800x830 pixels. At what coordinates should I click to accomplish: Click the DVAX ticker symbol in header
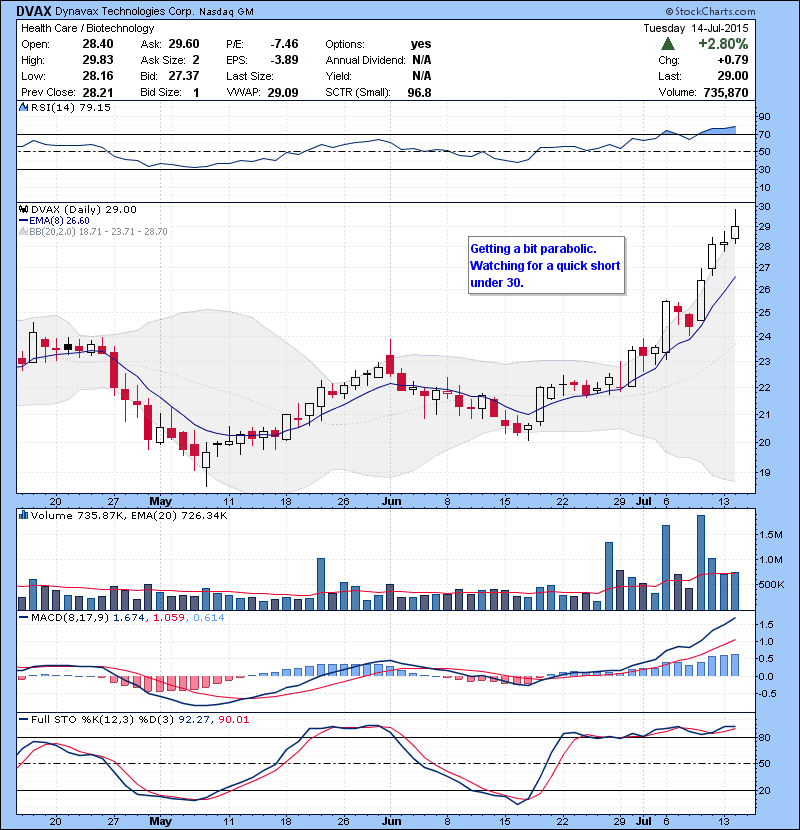(34, 11)
